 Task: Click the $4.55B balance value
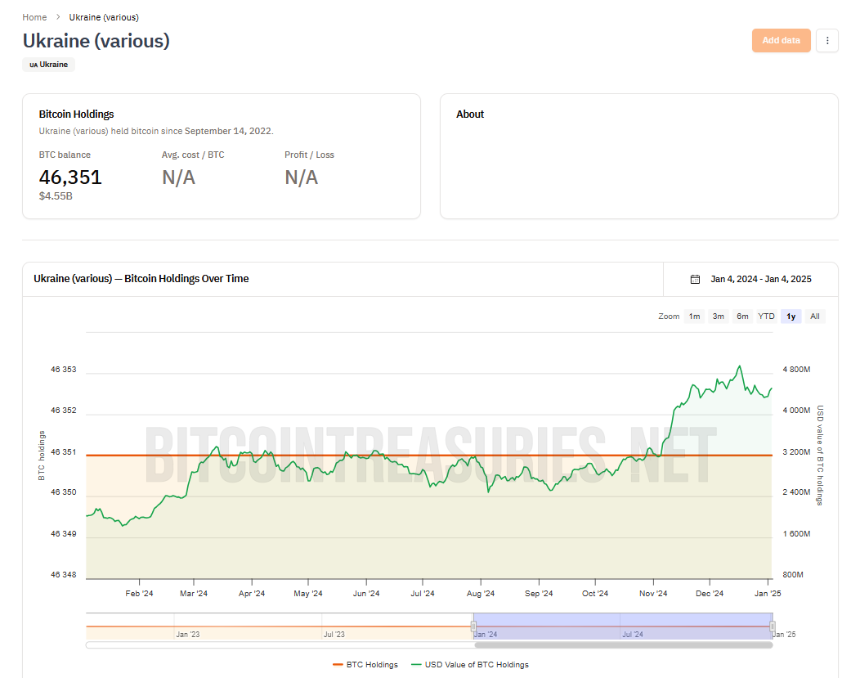tap(55, 196)
